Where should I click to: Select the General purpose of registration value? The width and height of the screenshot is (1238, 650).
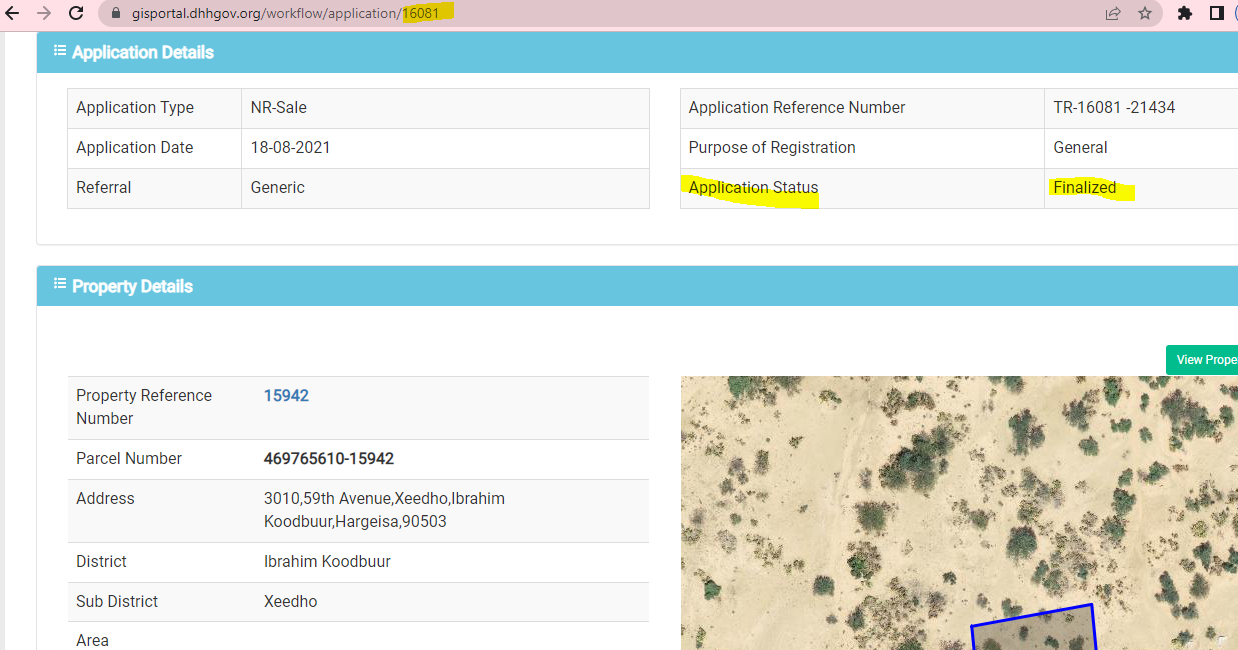point(1080,148)
